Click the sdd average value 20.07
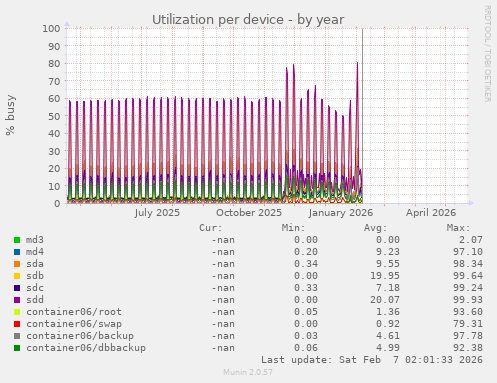This screenshot has height=383, width=497. pos(385,300)
